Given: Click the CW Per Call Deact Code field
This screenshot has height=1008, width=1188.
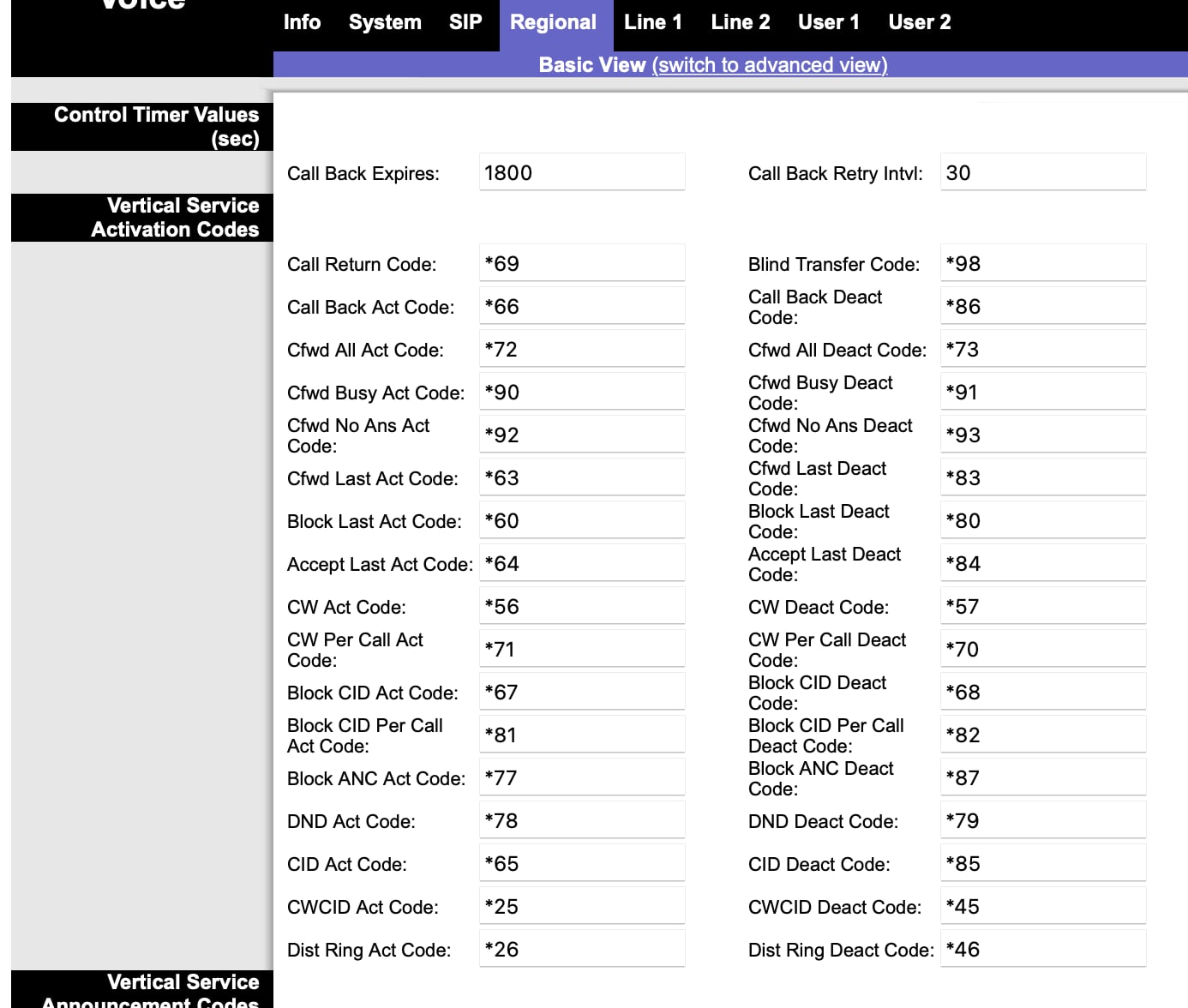Looking at the screenshot, I should [x=1043, y=649].
